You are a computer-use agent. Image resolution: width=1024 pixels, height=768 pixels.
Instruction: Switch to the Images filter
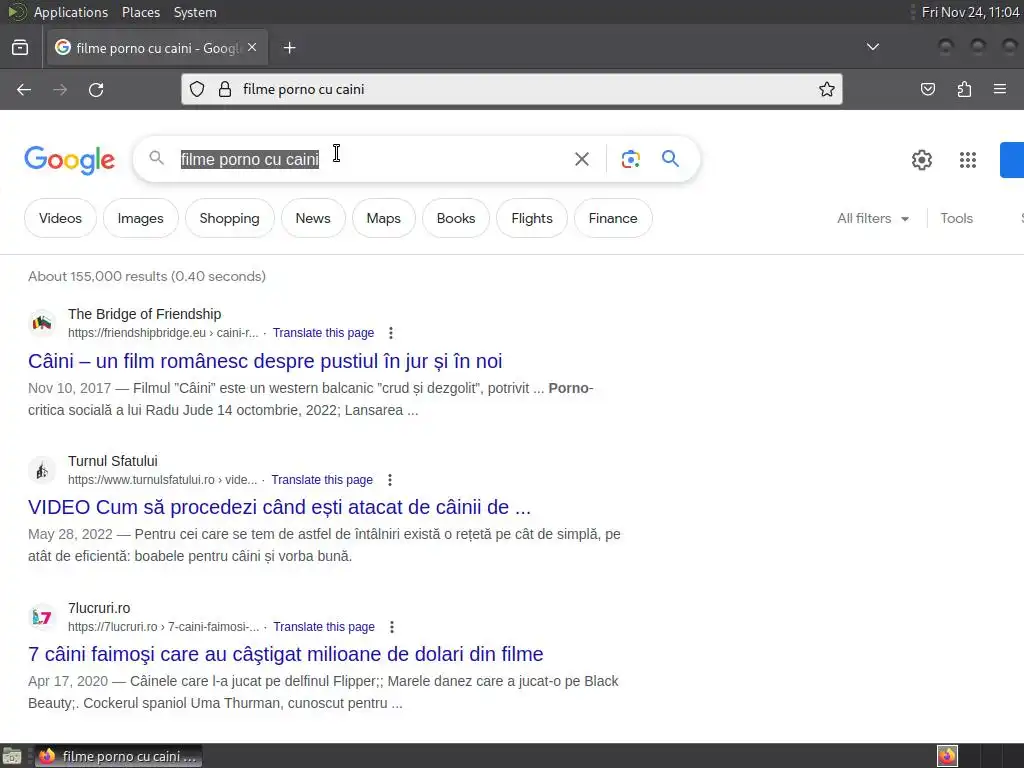pos(140,218)
